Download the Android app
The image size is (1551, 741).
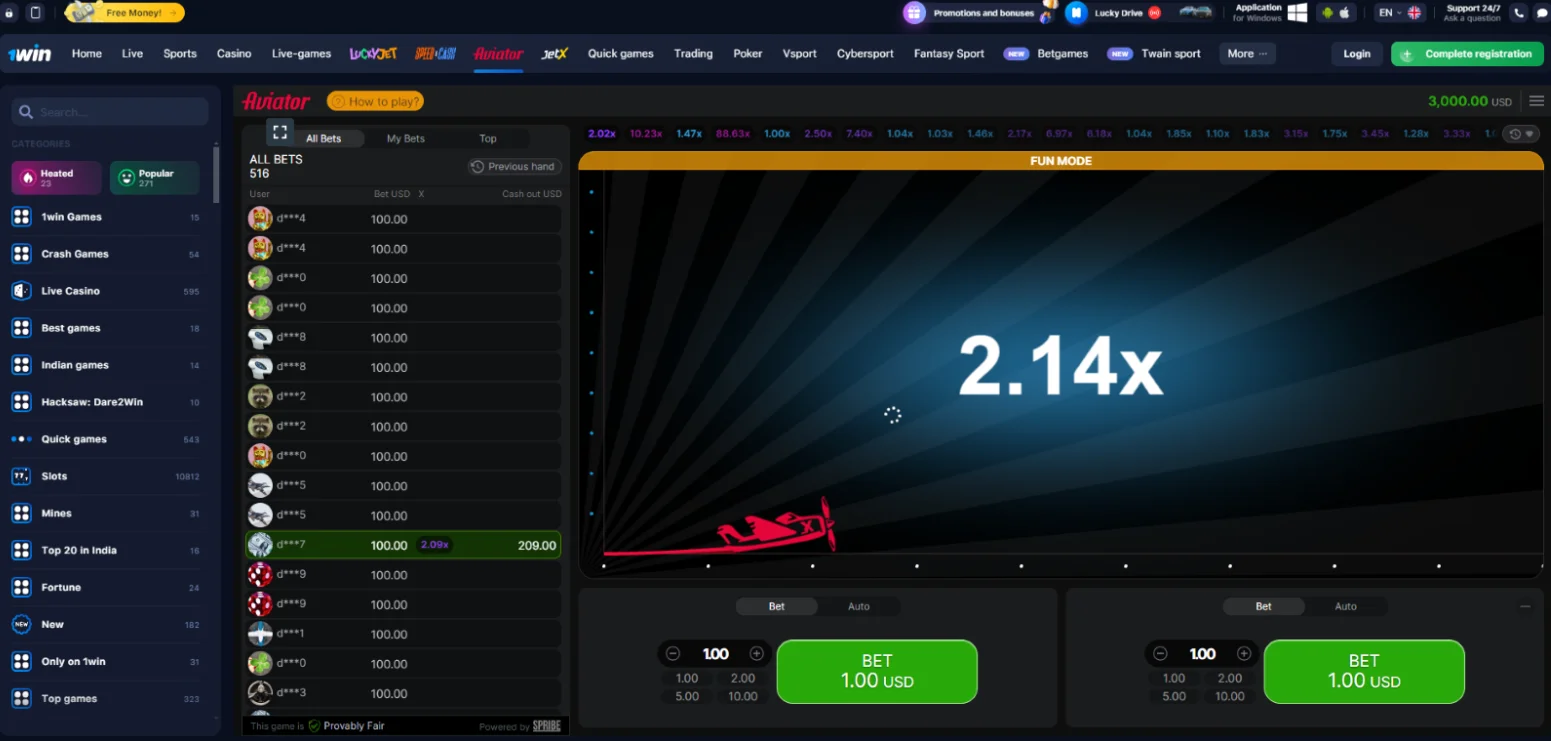(x=1327, y=13)
